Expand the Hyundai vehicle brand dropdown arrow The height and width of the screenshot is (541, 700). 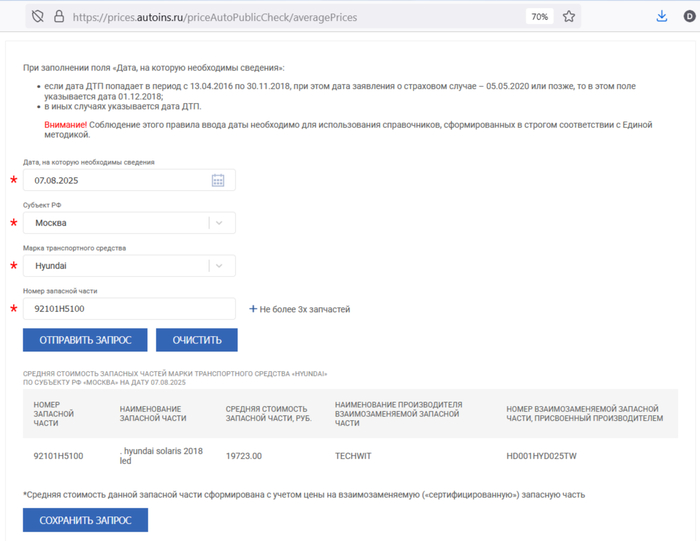220,266
